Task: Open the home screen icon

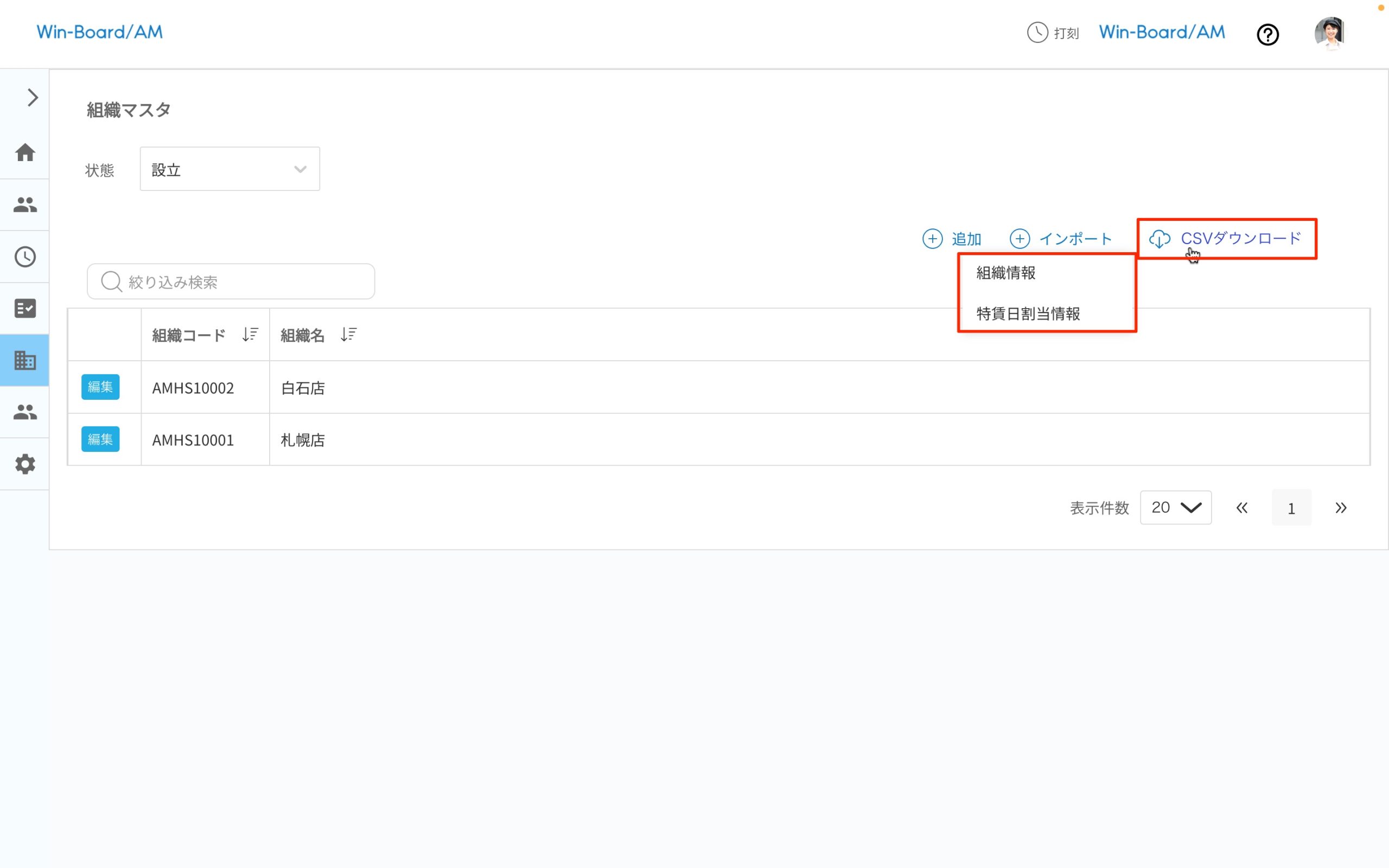Action: click(x=24, y=152)
